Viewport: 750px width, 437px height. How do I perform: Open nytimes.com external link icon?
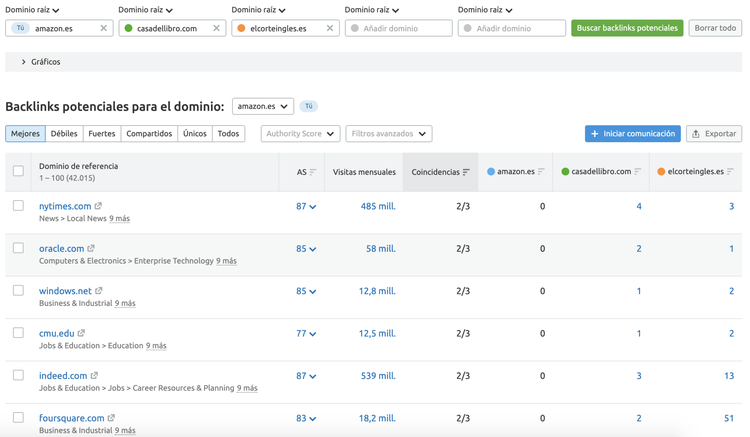pos(98,206)
